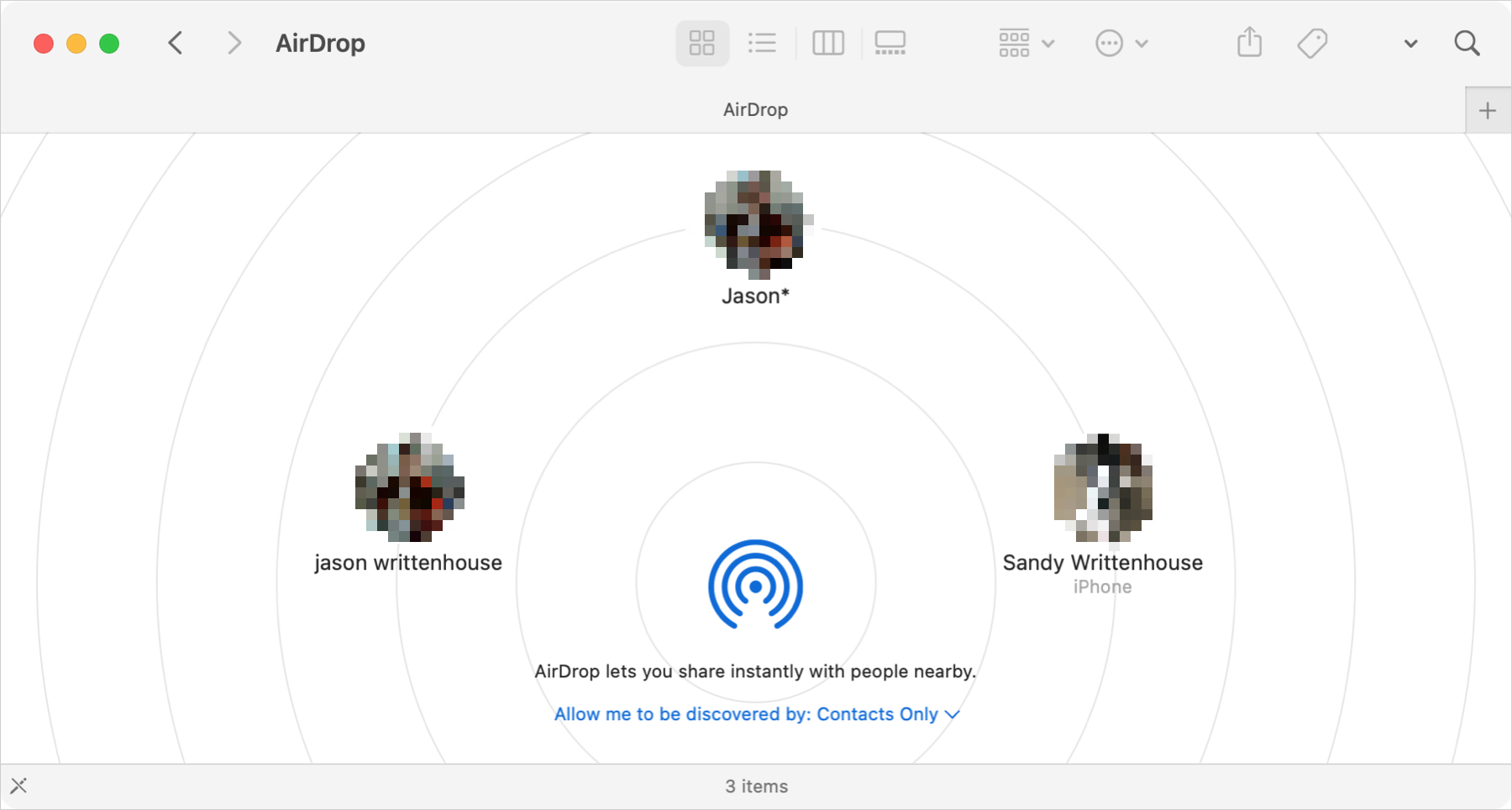The height and width of the screenshot is (810, 1512).
Task: Switch to icon grid view
Action: click(x=702, y=43)
